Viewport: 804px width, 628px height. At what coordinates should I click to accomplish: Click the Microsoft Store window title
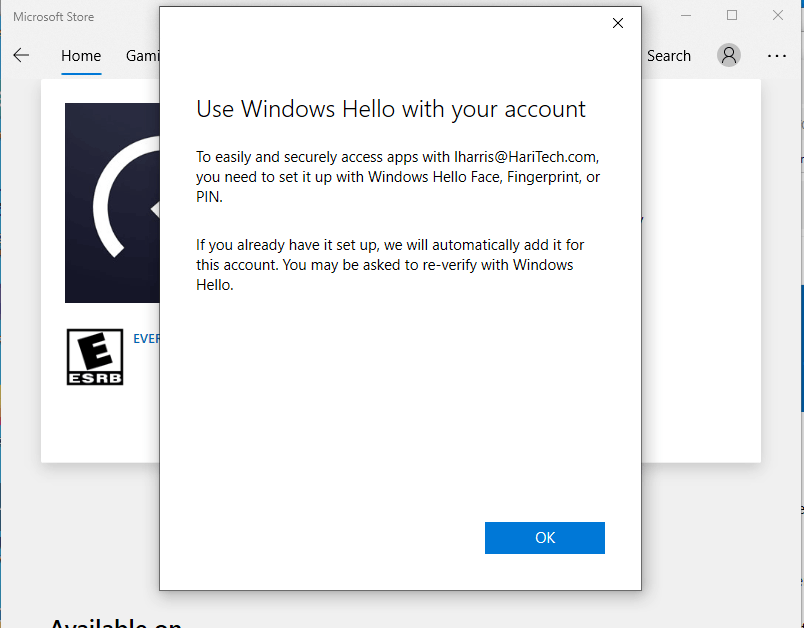[53, 17]
